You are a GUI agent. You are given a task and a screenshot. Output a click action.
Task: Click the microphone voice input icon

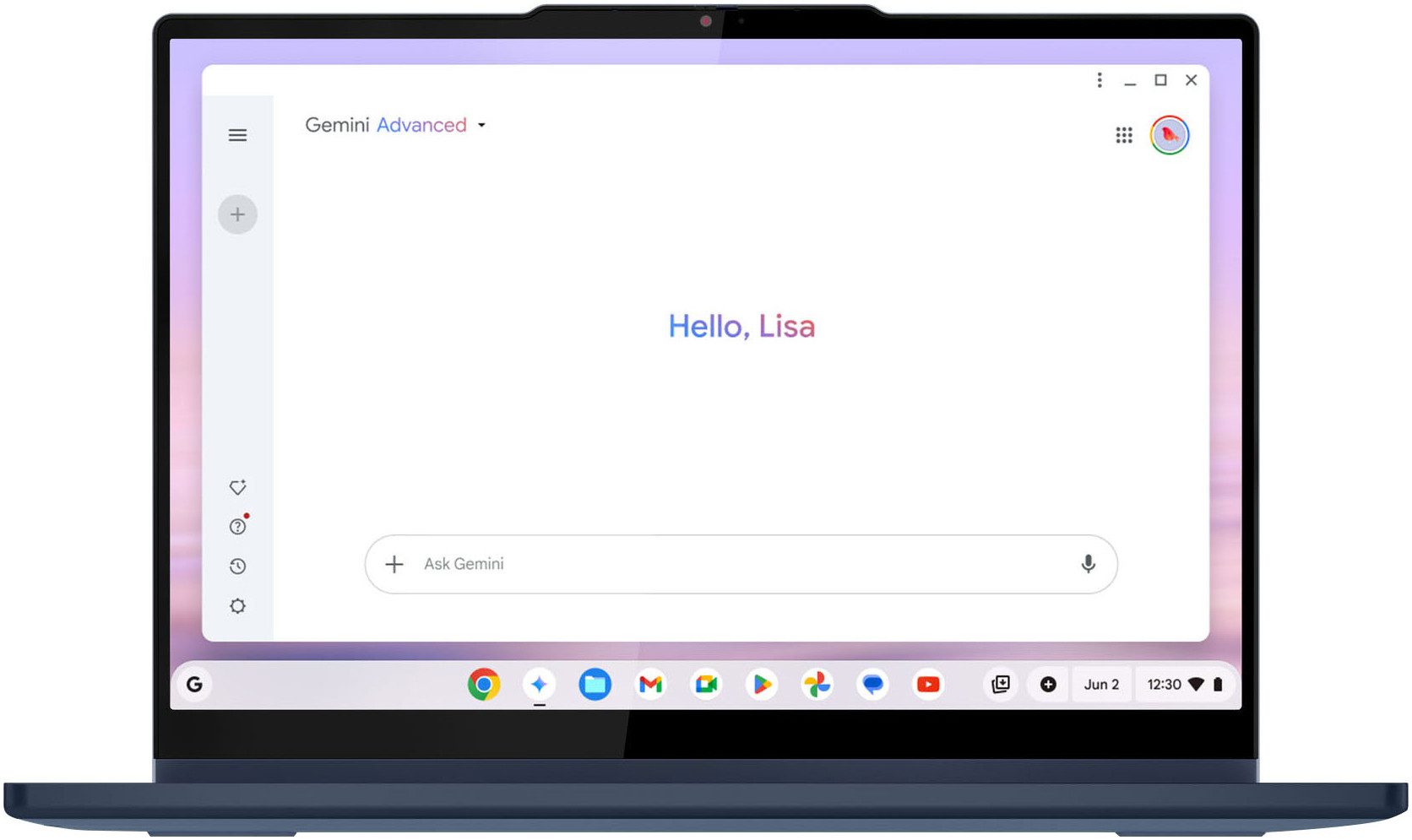pyautogui.click(x=1088, y=564)
